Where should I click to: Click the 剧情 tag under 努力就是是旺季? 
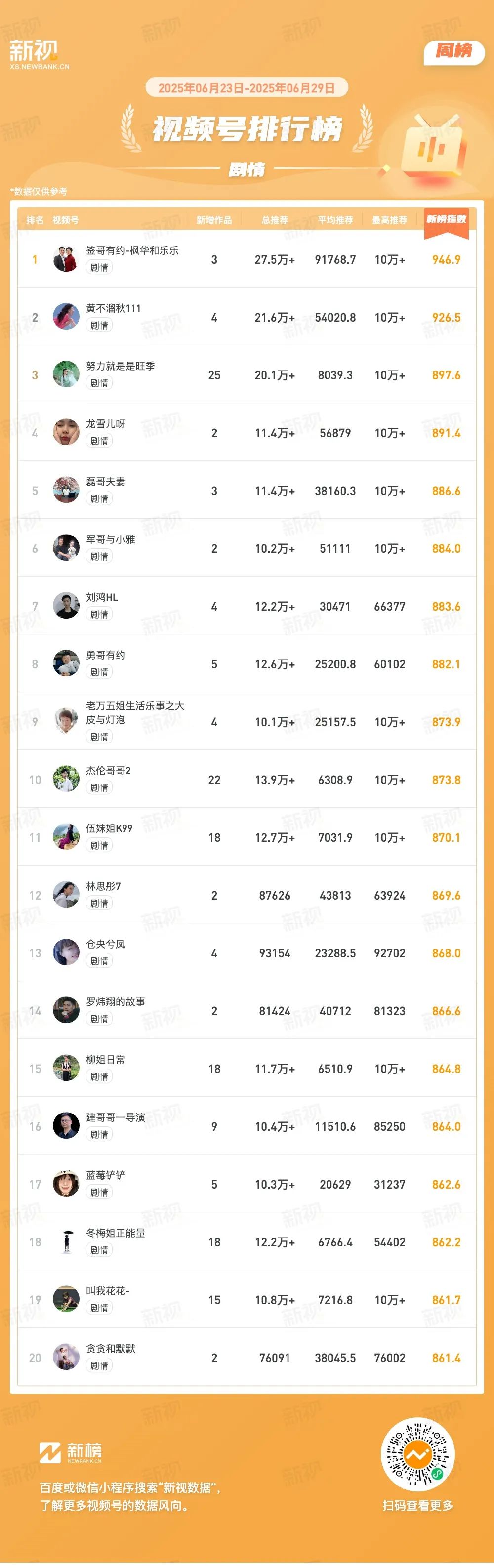click(99, 383)
